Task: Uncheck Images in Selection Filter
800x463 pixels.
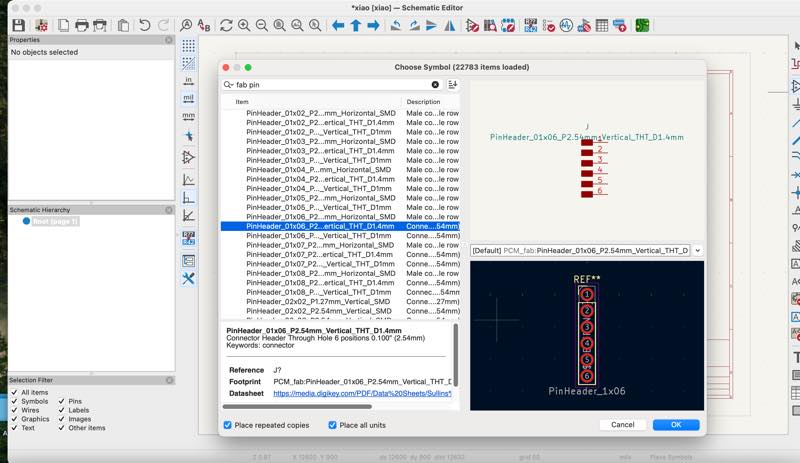Action: click(61, 419)
